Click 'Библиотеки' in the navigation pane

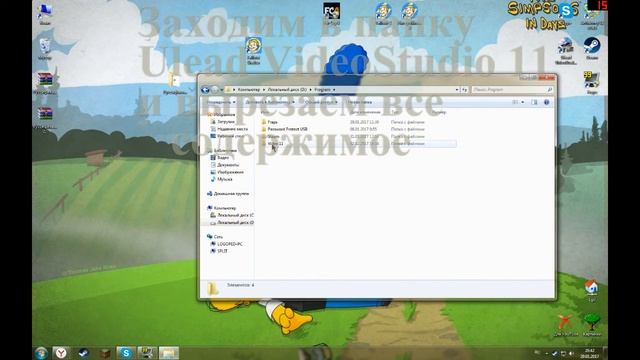point(225,151)
